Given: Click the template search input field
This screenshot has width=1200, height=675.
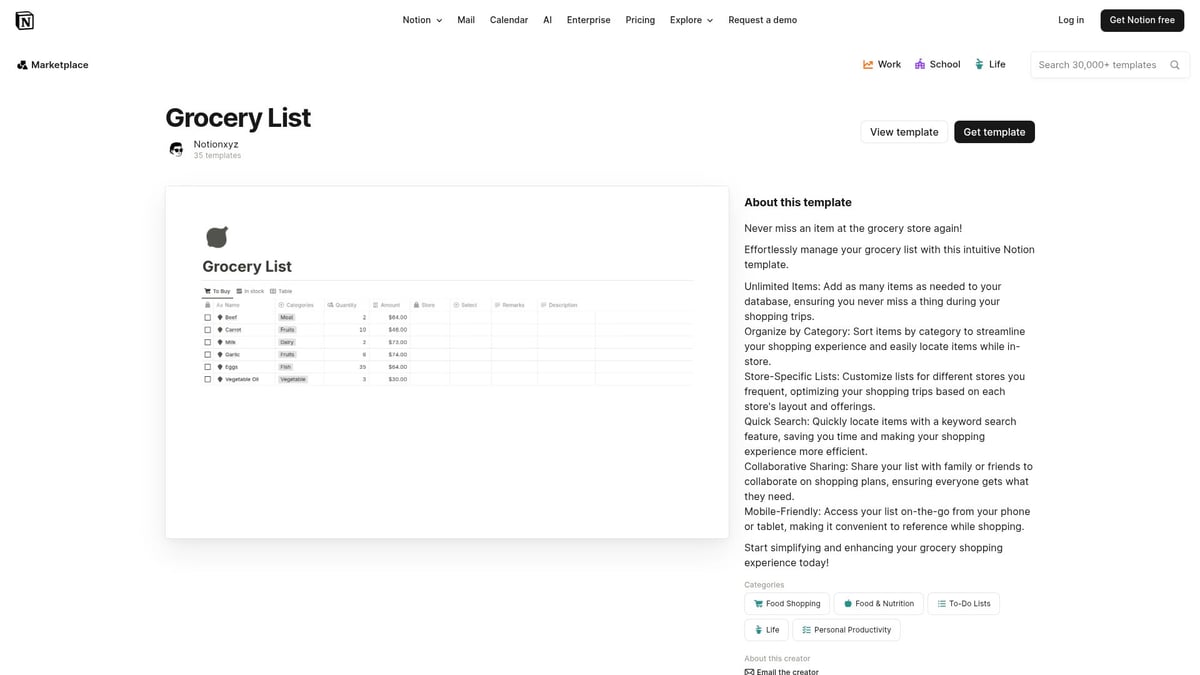Looking at the screenshot, I should click(x=1100, y=64).
